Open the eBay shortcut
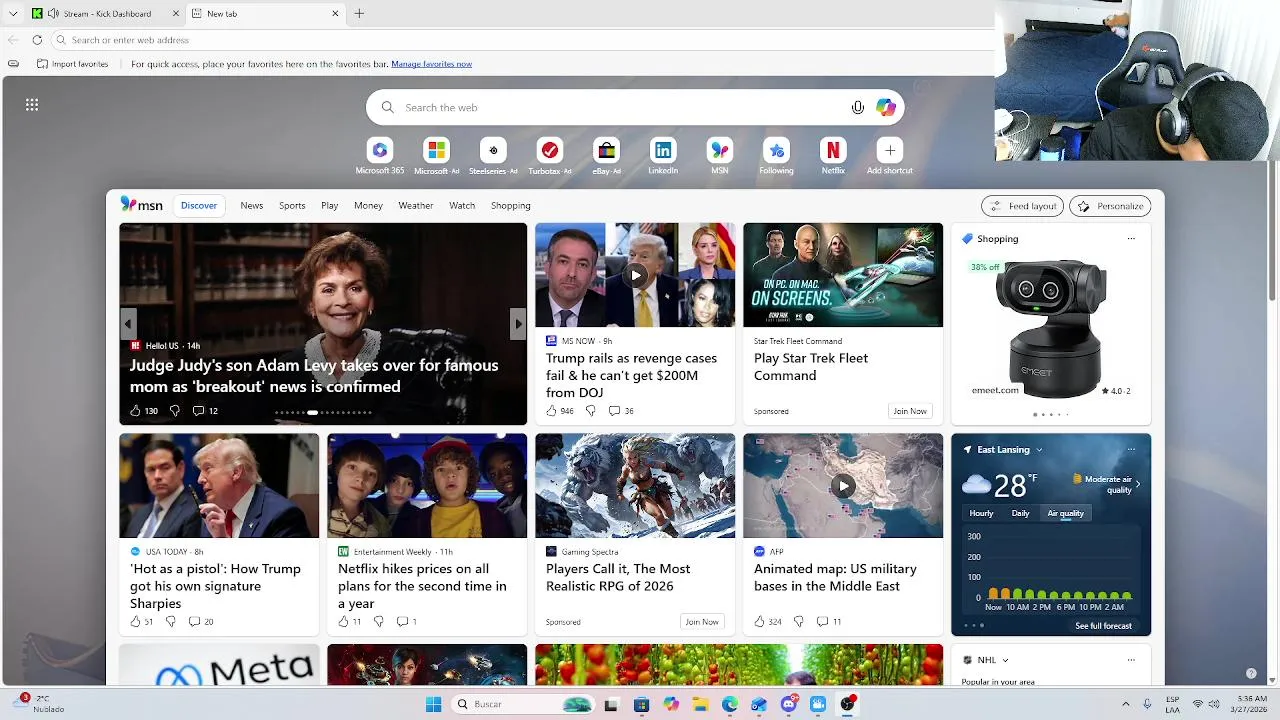 (x=606, y=150)
